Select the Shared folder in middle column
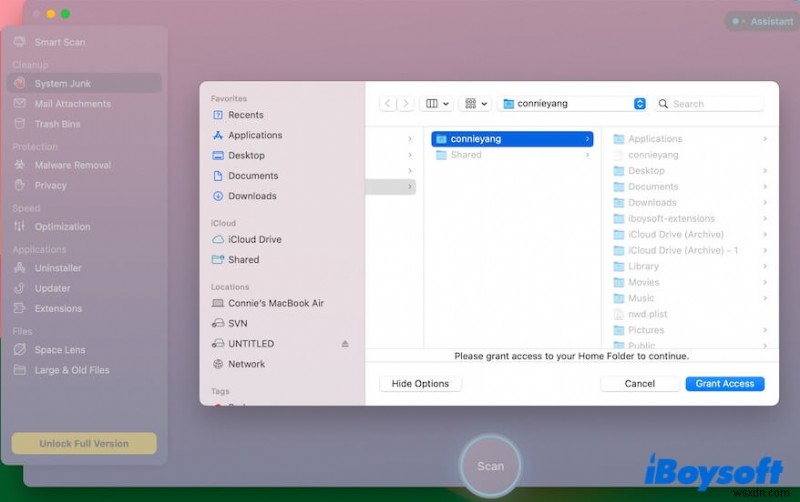 [512, 155]
